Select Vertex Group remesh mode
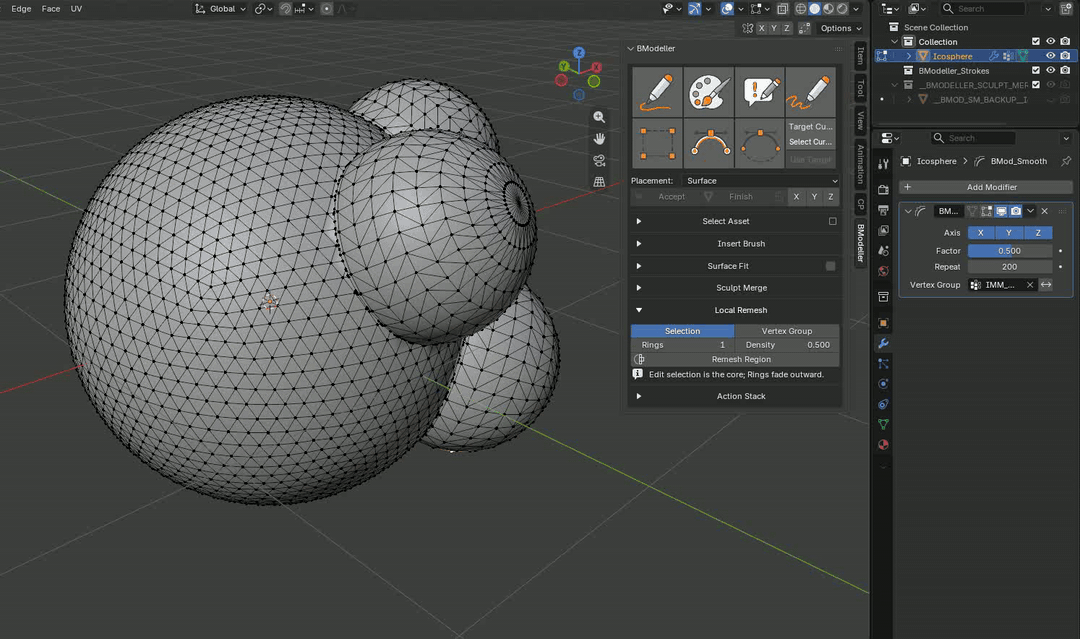 click(x=787, y=331)
